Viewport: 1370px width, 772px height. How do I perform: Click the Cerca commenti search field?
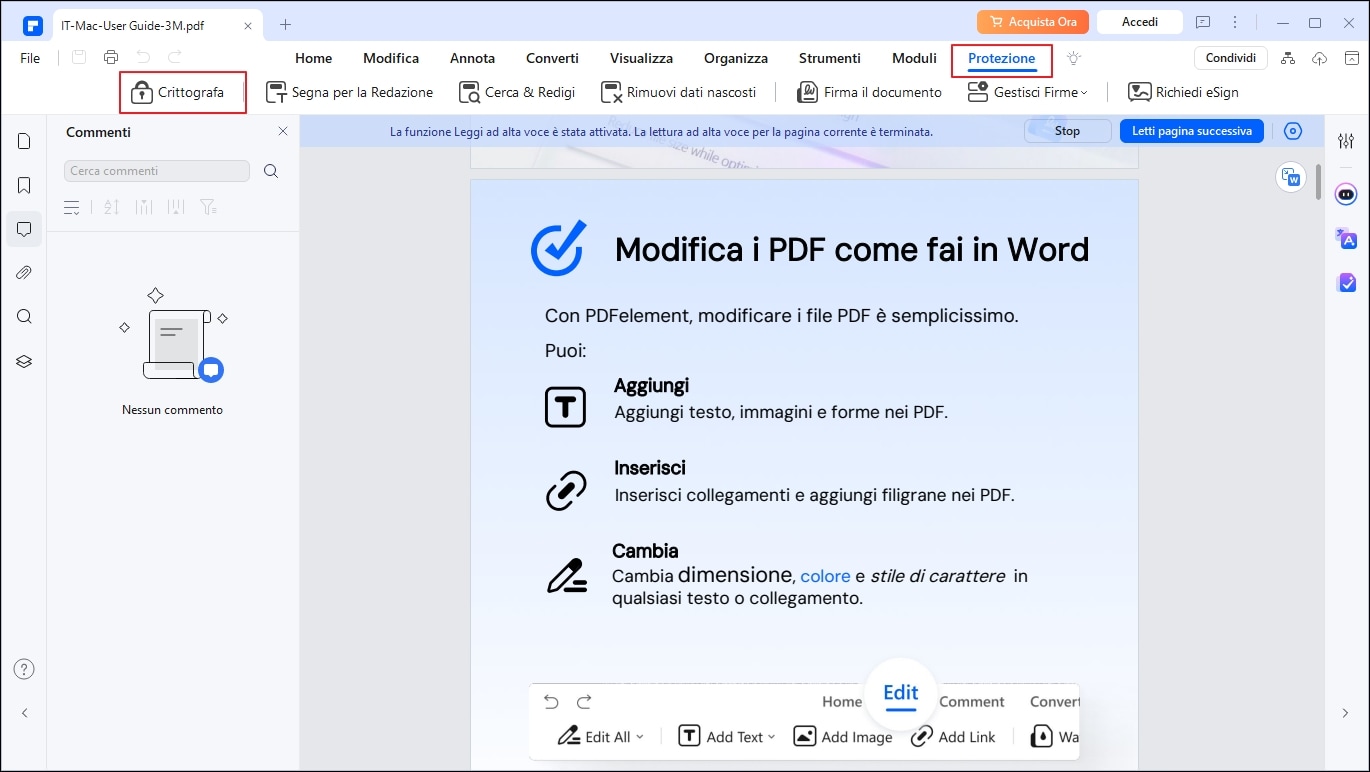157,171
